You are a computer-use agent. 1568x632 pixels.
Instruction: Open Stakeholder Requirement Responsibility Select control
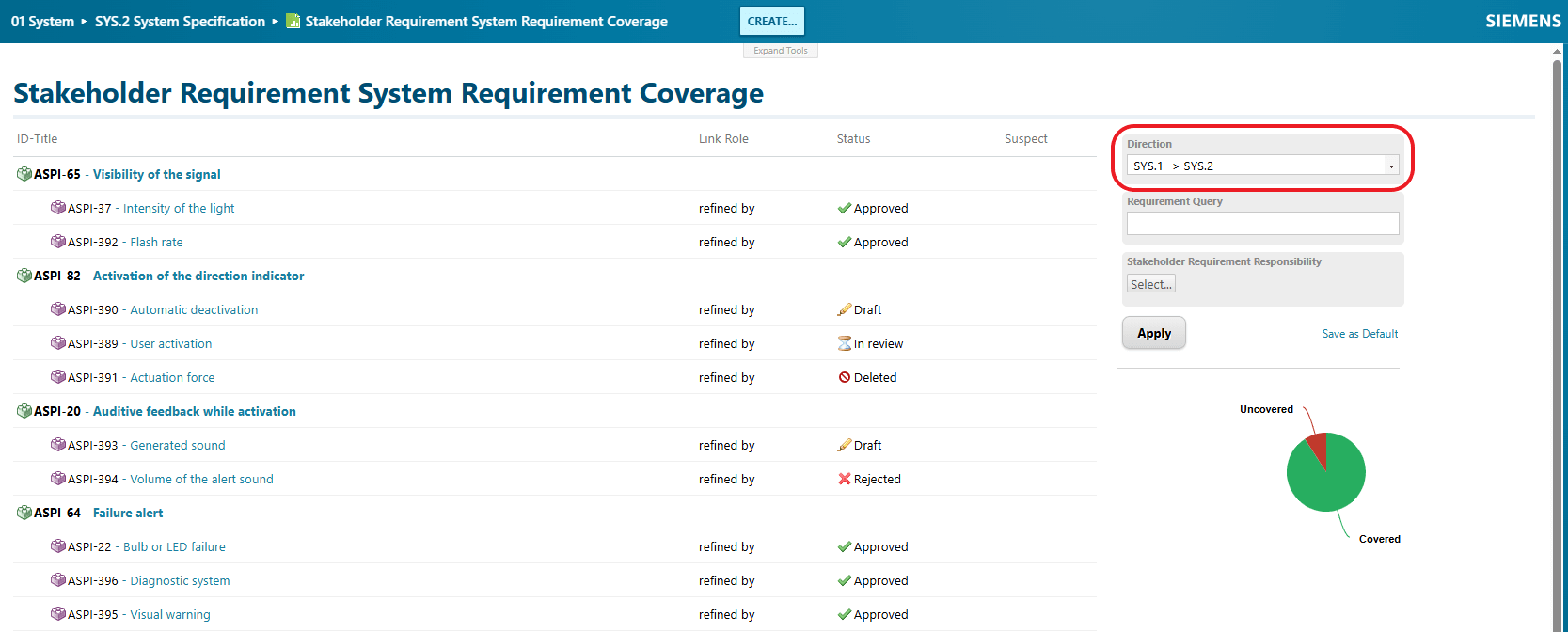[1150, 284]
